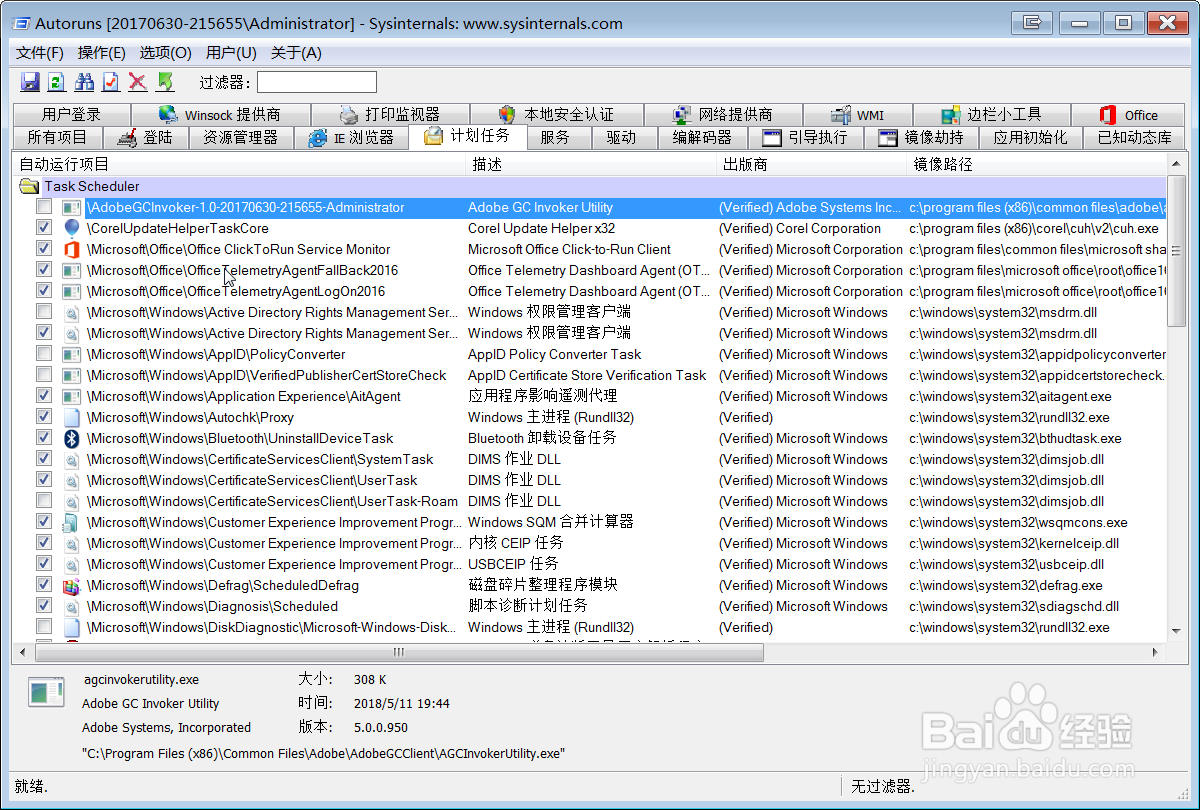Open the 文件(F) menu

40,52
